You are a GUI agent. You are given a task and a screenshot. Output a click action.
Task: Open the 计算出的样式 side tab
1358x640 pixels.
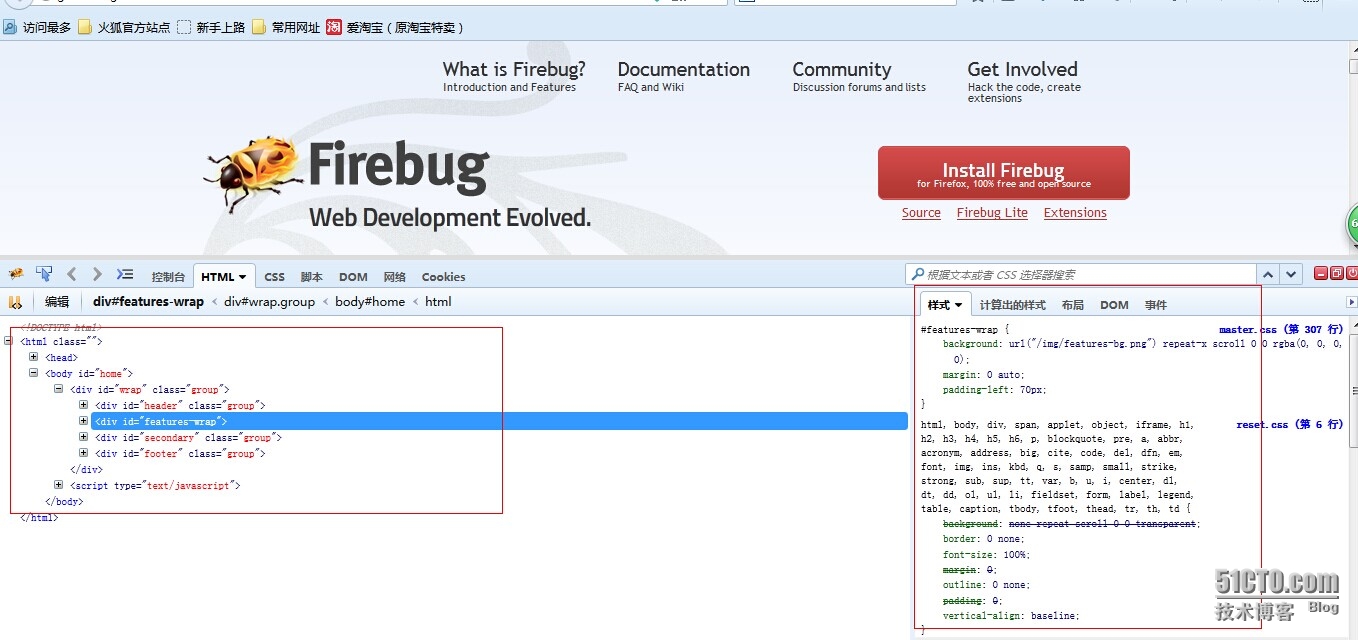[x=1012, y=305]
